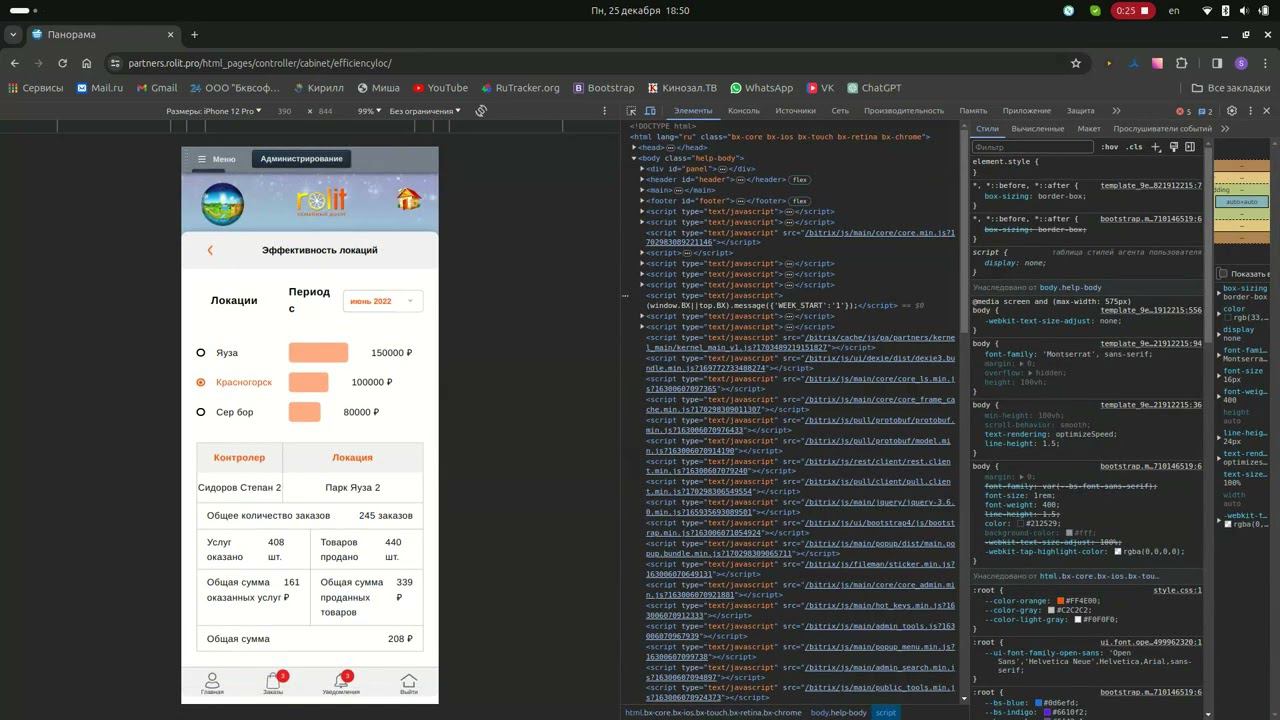Show more DevTools panels chevron
This screenshot has width=1280, height=720.
pos(1116,111)
